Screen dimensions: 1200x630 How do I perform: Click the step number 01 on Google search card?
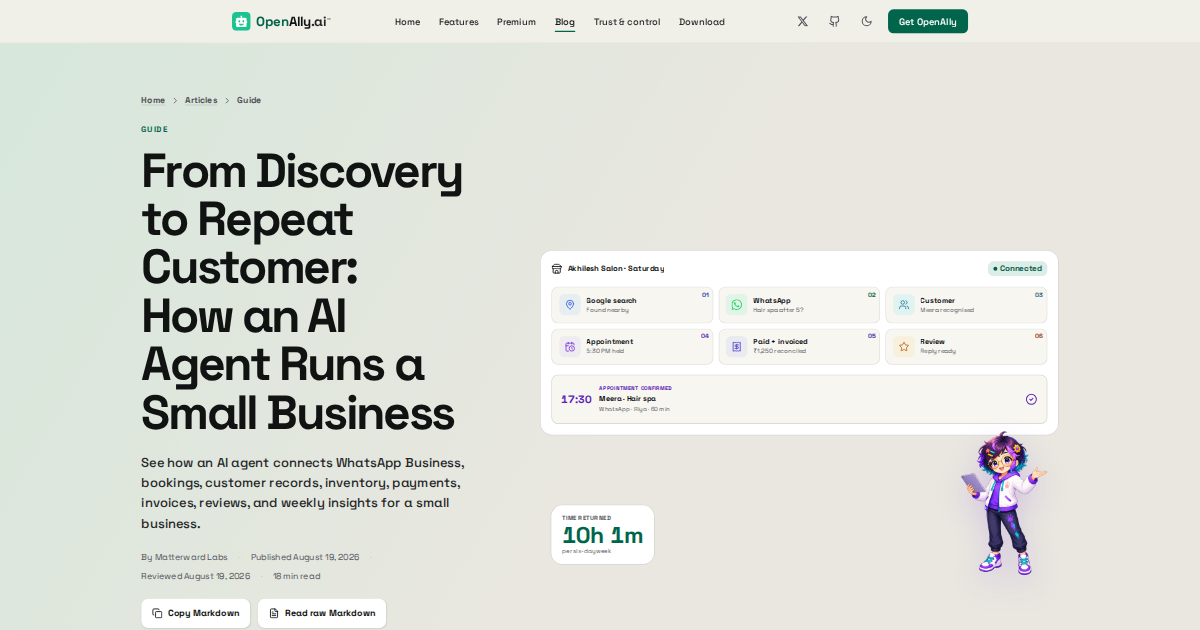[705, 295]
